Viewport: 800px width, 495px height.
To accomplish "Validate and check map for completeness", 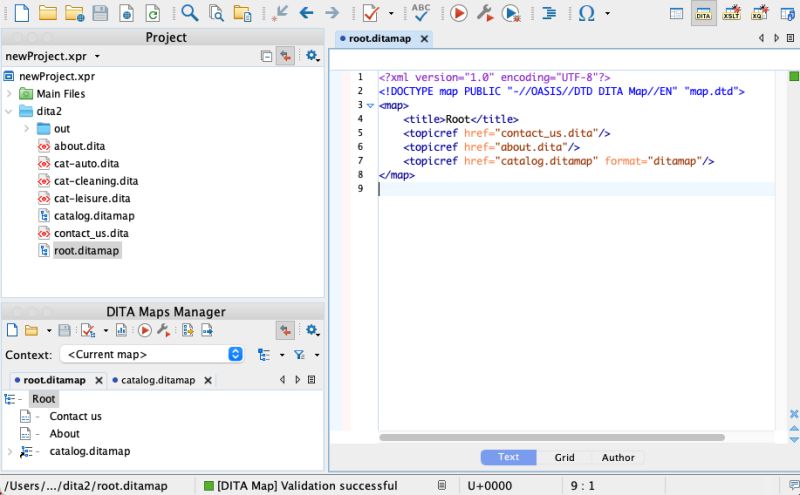I will (x=88, y=331).
